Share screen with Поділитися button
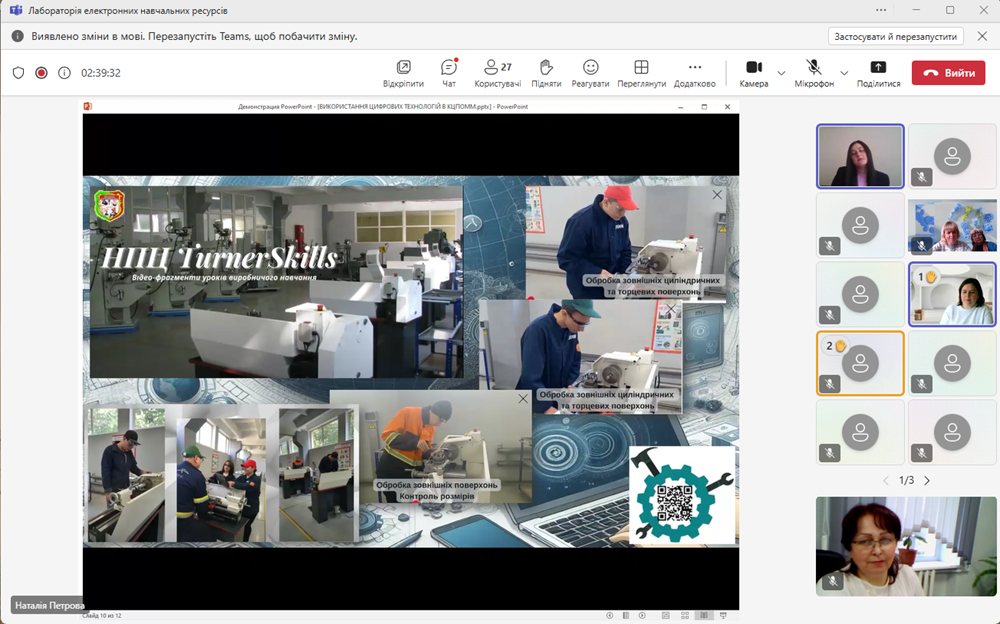1000x624 pixels. [x=878, y=72]
